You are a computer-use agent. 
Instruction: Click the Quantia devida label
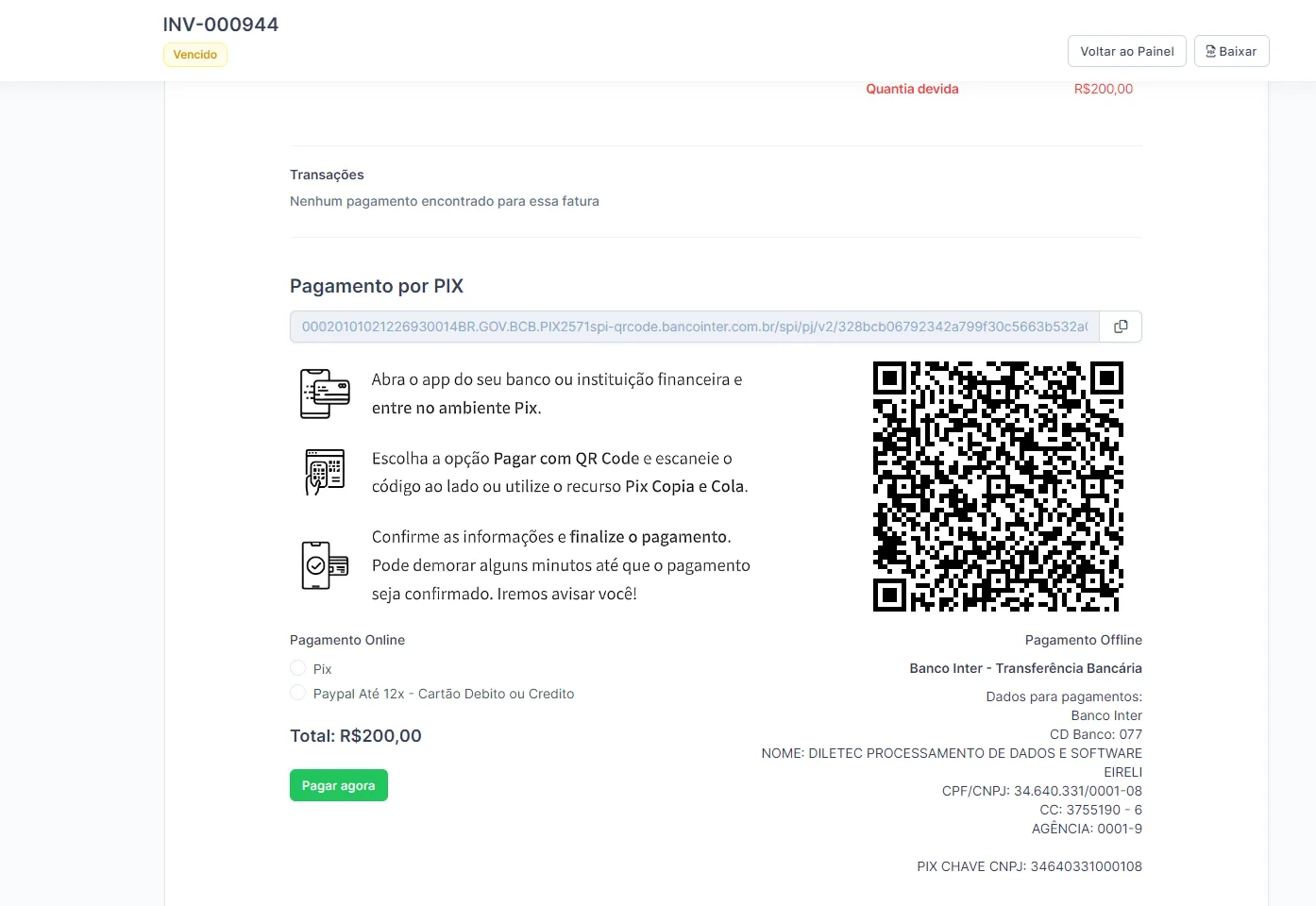coord(912,89)
